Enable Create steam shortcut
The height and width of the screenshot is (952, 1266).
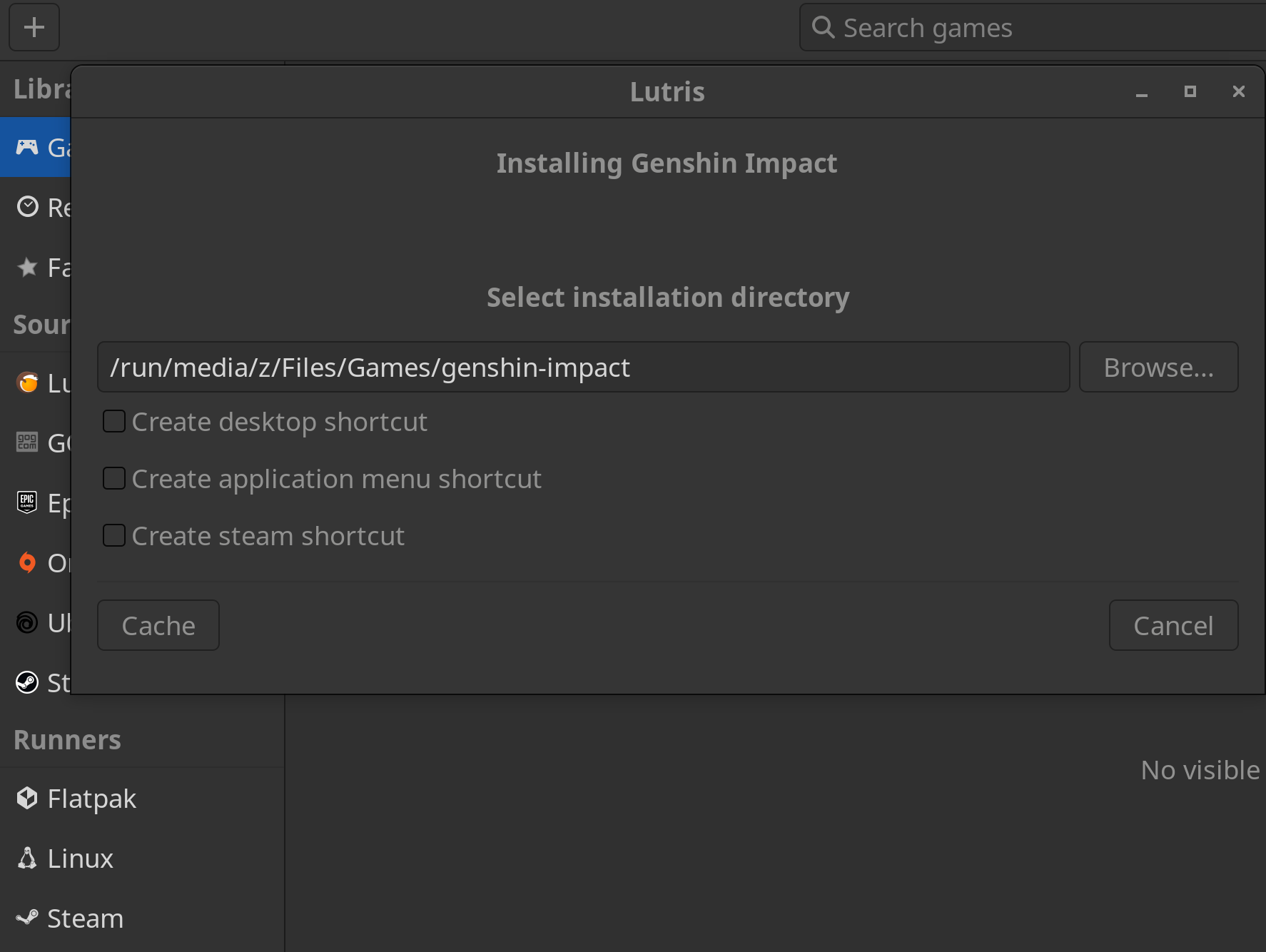pos(114,535)
